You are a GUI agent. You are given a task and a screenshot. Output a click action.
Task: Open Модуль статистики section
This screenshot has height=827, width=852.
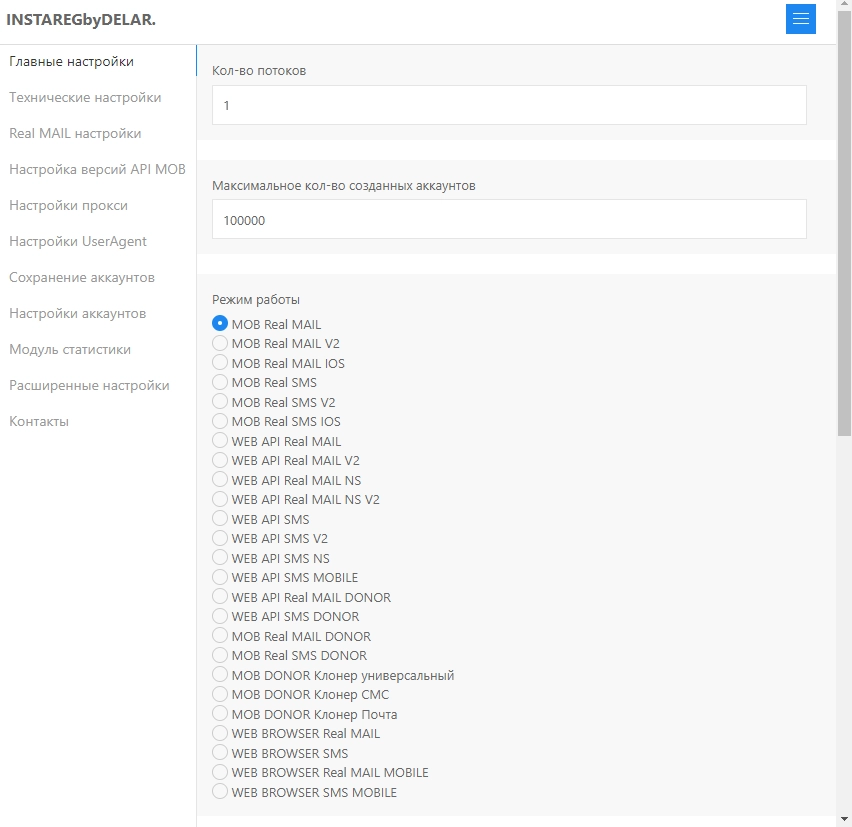click(70, 350)
